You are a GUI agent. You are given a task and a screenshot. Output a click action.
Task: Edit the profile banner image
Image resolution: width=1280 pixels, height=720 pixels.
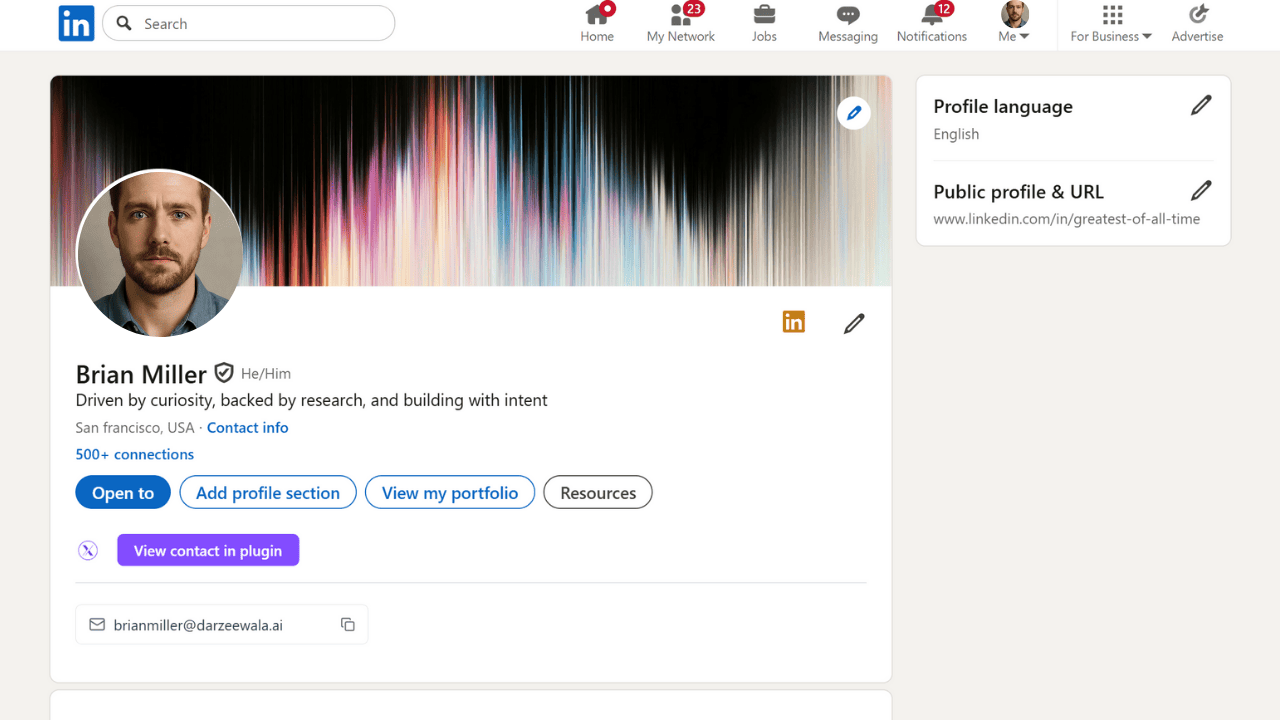point(854,112)
